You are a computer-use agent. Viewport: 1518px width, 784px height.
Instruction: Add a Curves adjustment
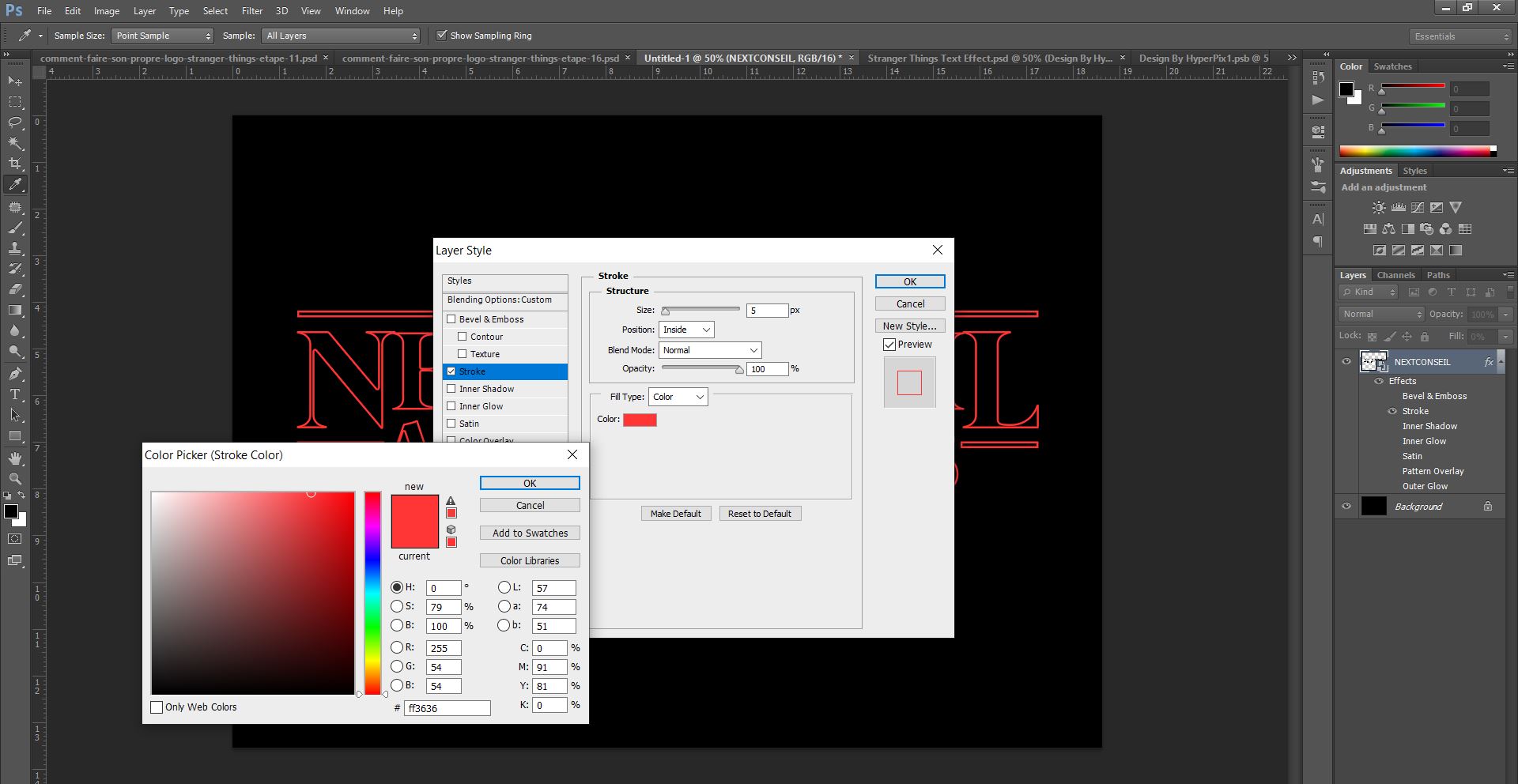point(1418,208)
